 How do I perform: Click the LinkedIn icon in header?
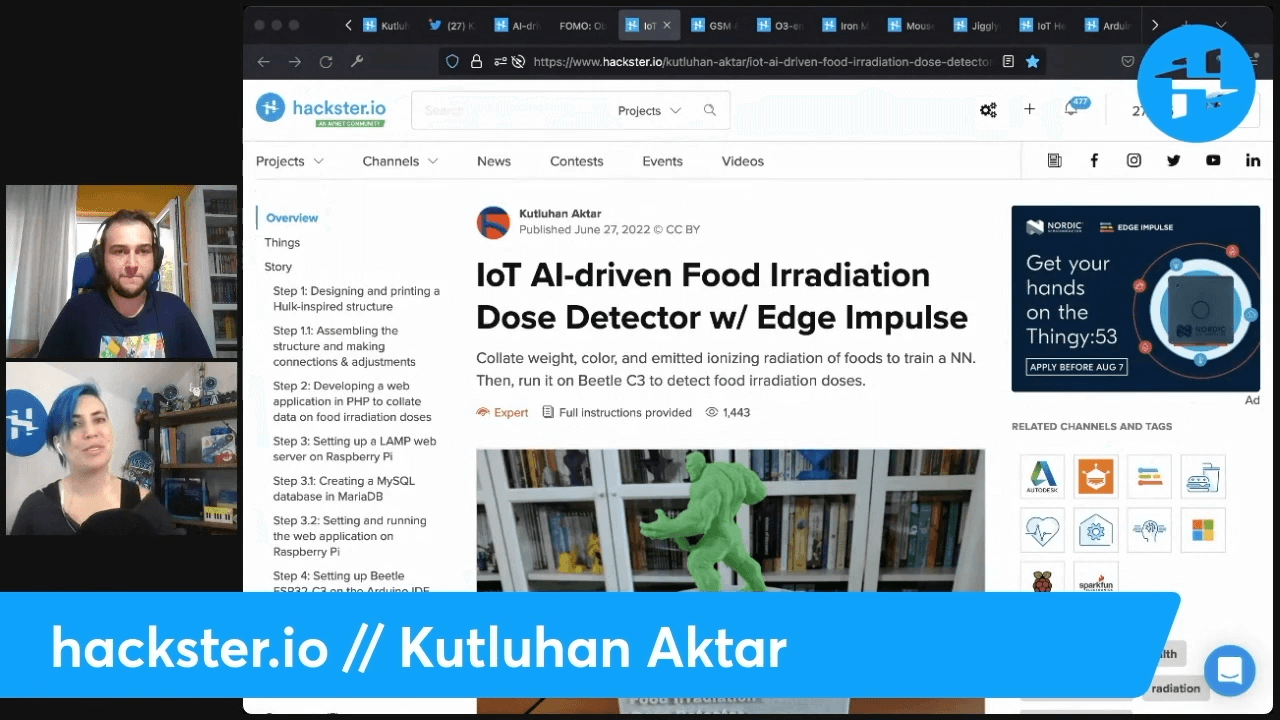(x=1253, y=160)
